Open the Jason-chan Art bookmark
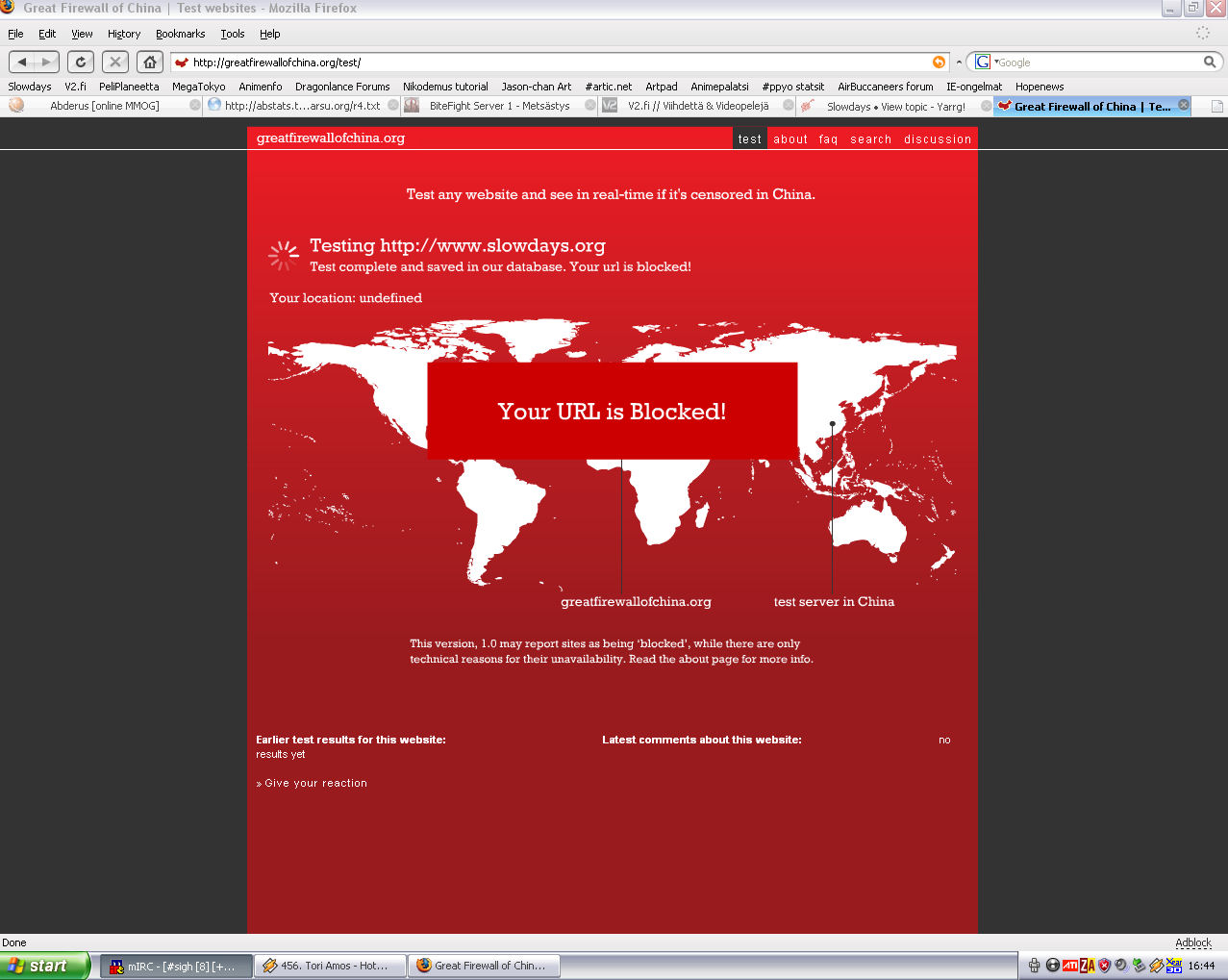This screenshot has width=1228, height=980. tap(537, 87)
